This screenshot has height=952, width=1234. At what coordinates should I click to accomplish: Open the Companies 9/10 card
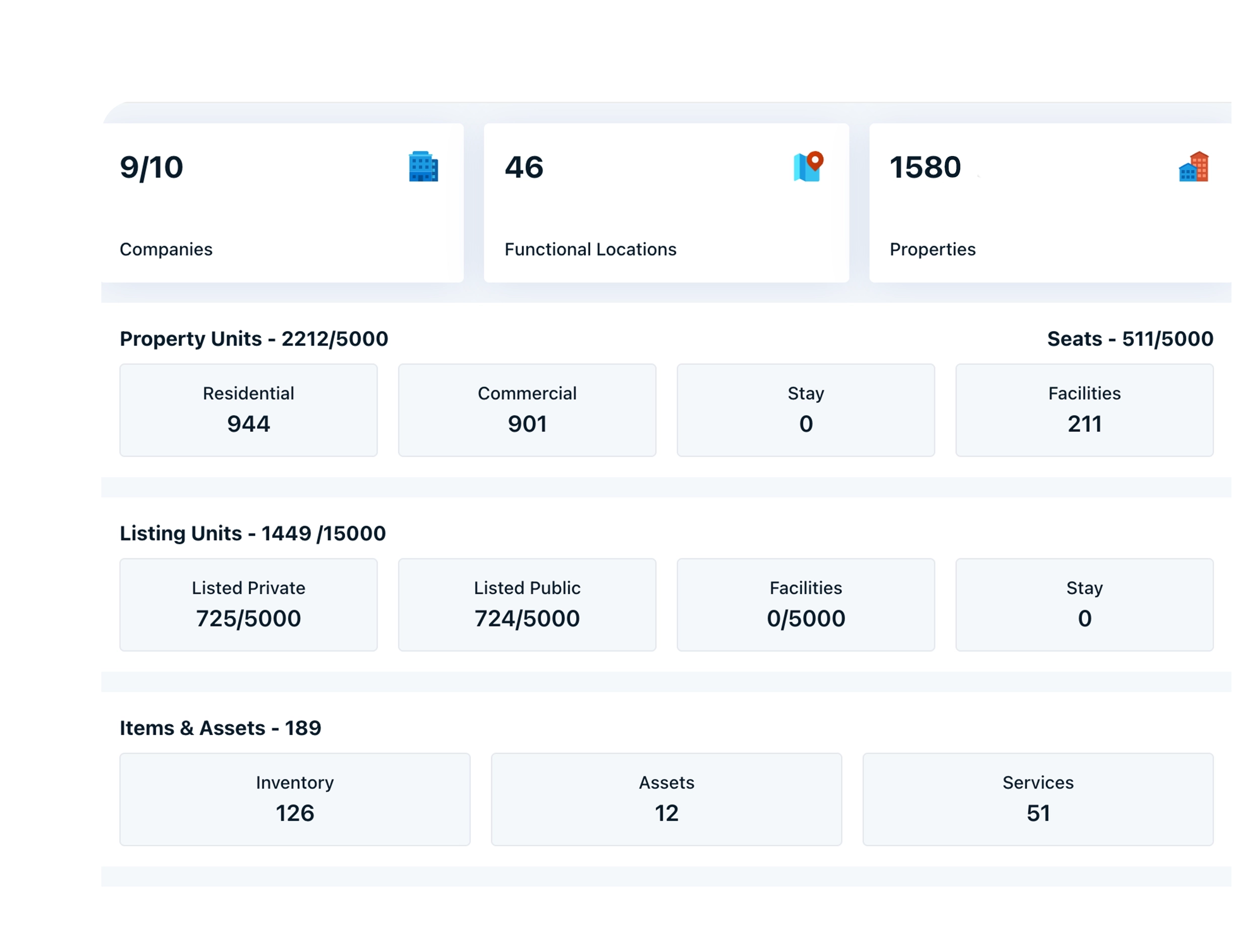click(282, 203)
